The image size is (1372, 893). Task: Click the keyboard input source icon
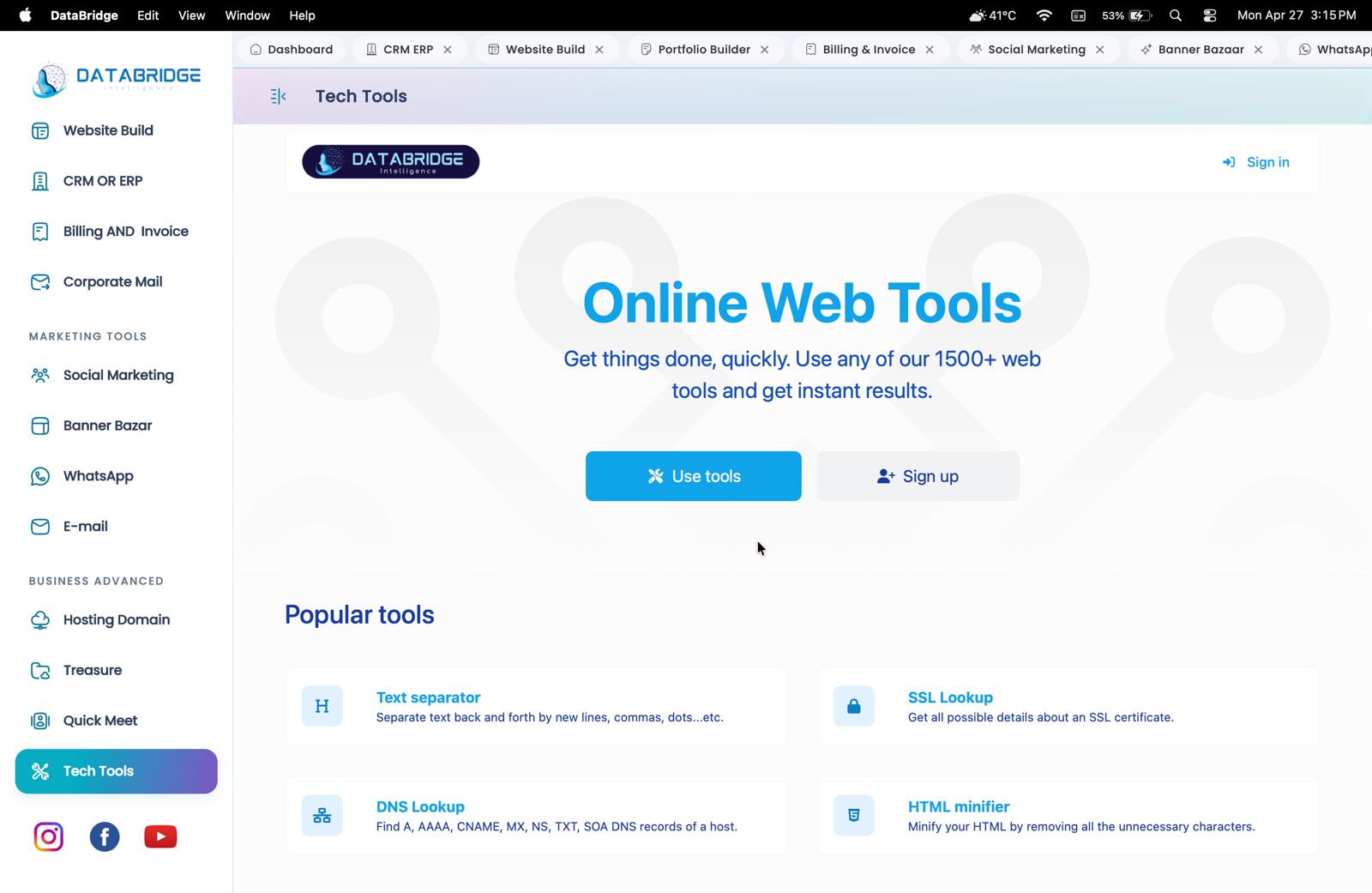click(x=1078, y=15)
